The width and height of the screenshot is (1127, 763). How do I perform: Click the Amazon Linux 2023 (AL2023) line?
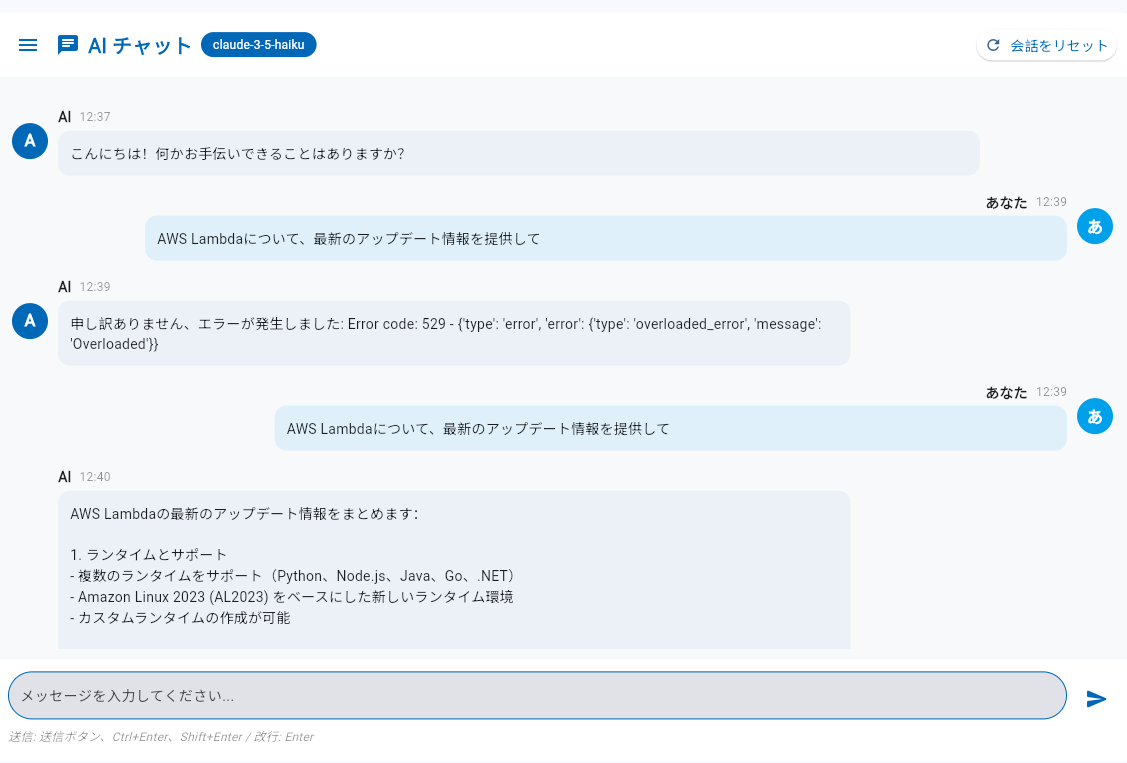point(292,596)
